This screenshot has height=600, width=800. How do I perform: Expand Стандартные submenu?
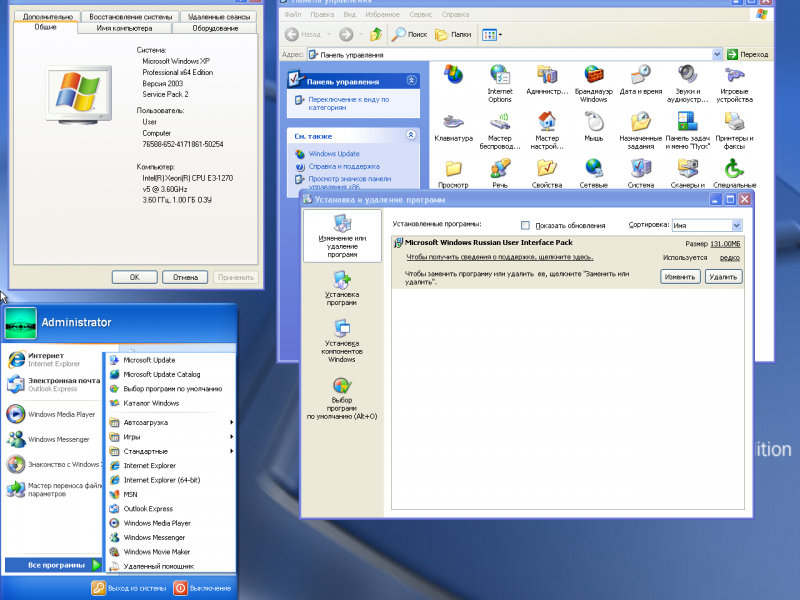(x=171, y=451)
